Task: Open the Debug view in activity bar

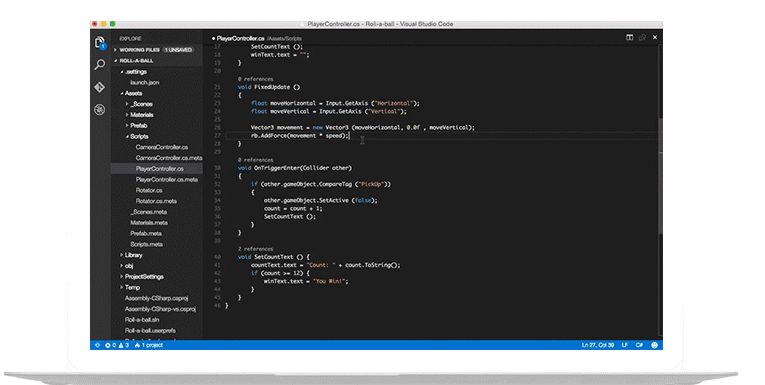Action: pos(100,110)
